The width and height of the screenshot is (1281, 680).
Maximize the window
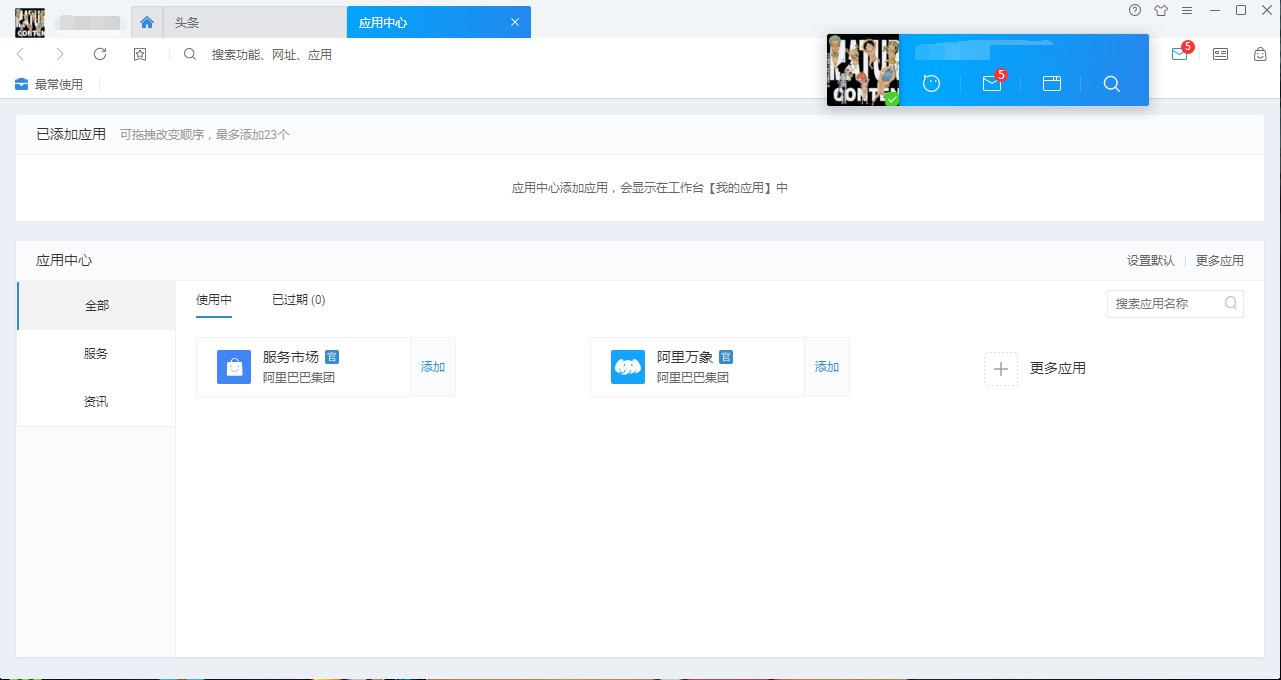point(1241,10)
